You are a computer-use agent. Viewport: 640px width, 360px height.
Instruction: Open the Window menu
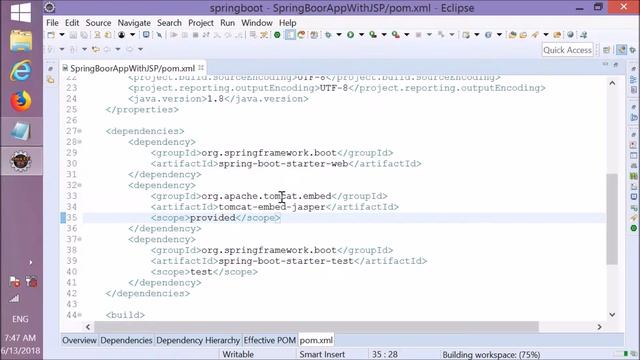[x=257, y=23]
